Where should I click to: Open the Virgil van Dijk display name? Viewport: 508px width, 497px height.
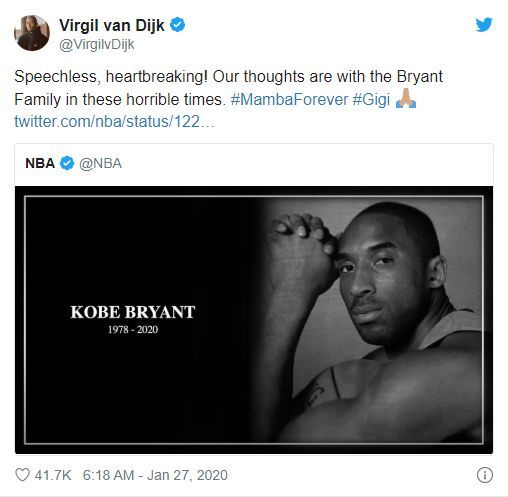pyautogui.click(x=112, y=25)
